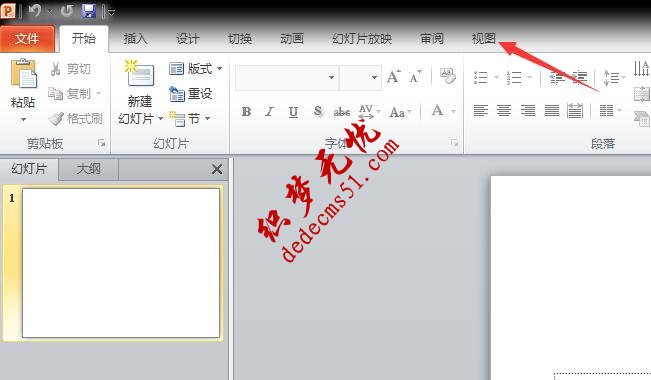The image size is (651, 380).
Task: Apply distributed text alignment
Action: pyautogui.click(x=575, y=110)
